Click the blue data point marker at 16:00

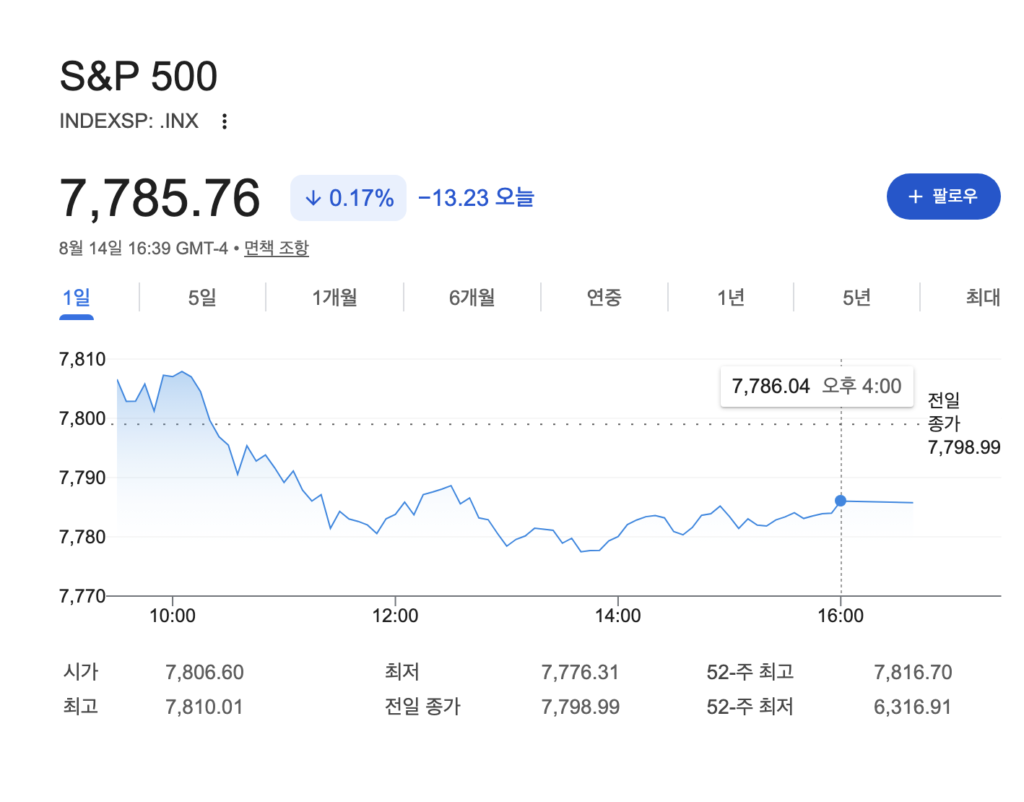[x=840, y=501]
